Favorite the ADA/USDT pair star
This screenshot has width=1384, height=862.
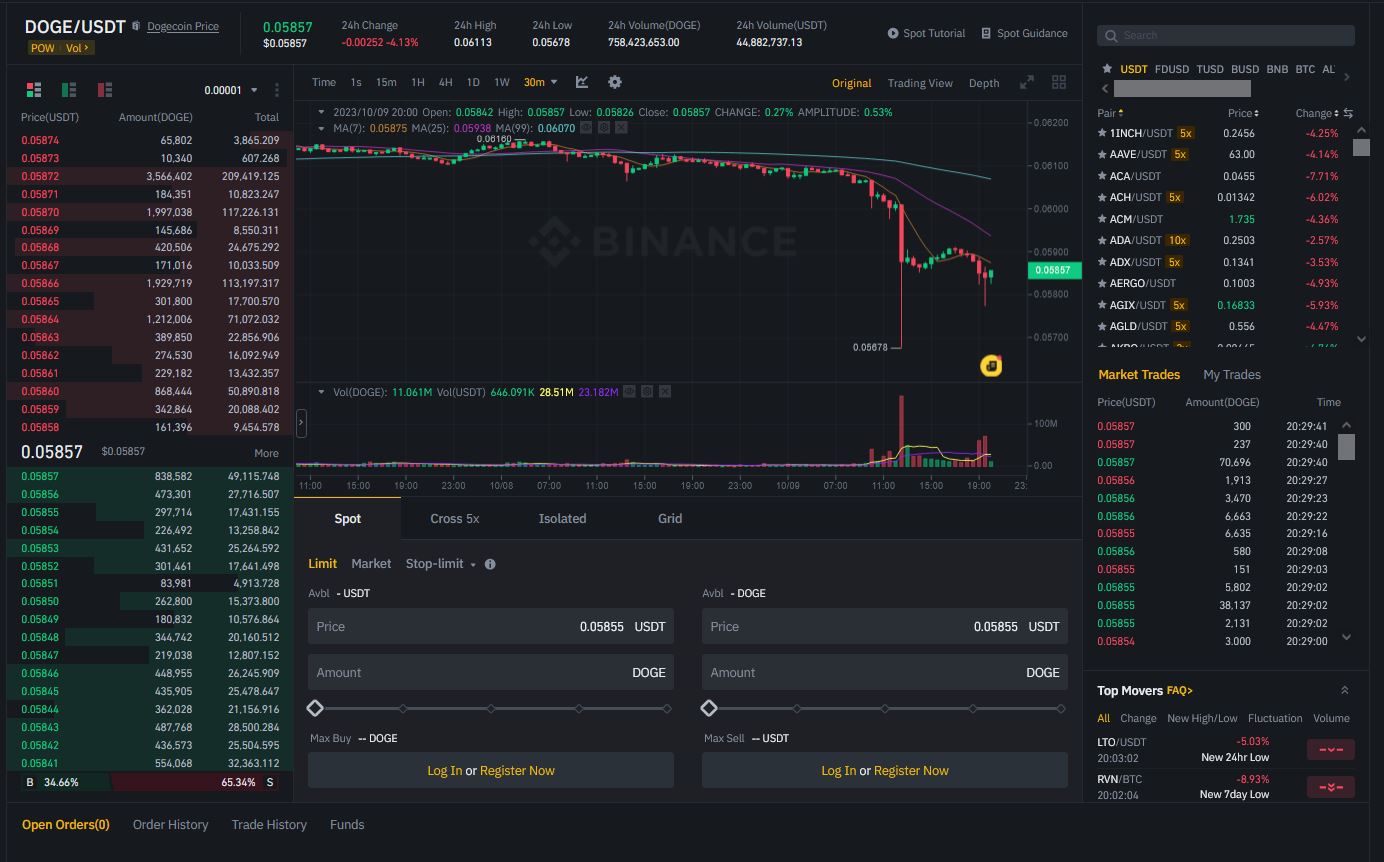[x=1102, y=240]
